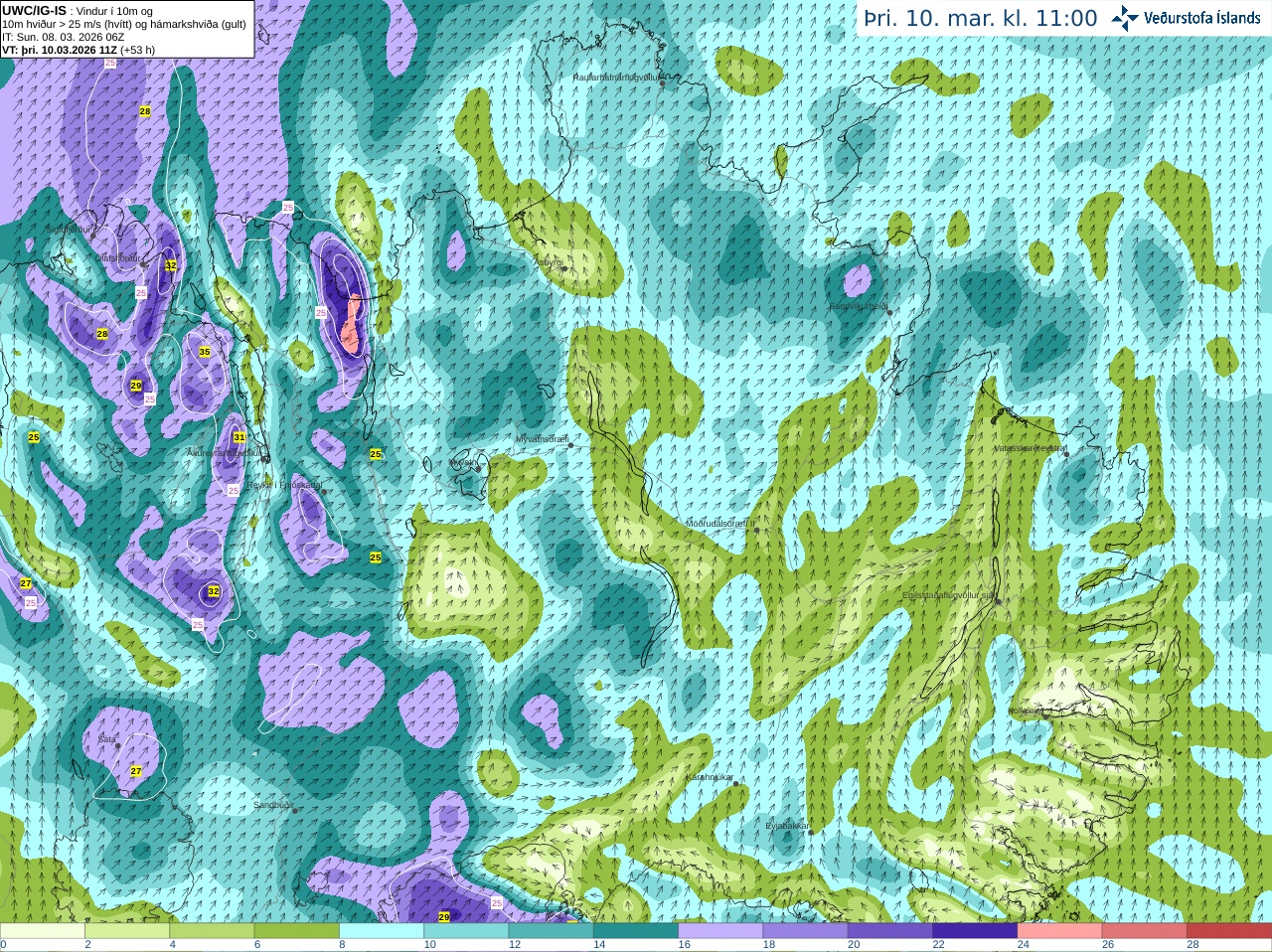Click the Mývatn station label

(462, 462)
